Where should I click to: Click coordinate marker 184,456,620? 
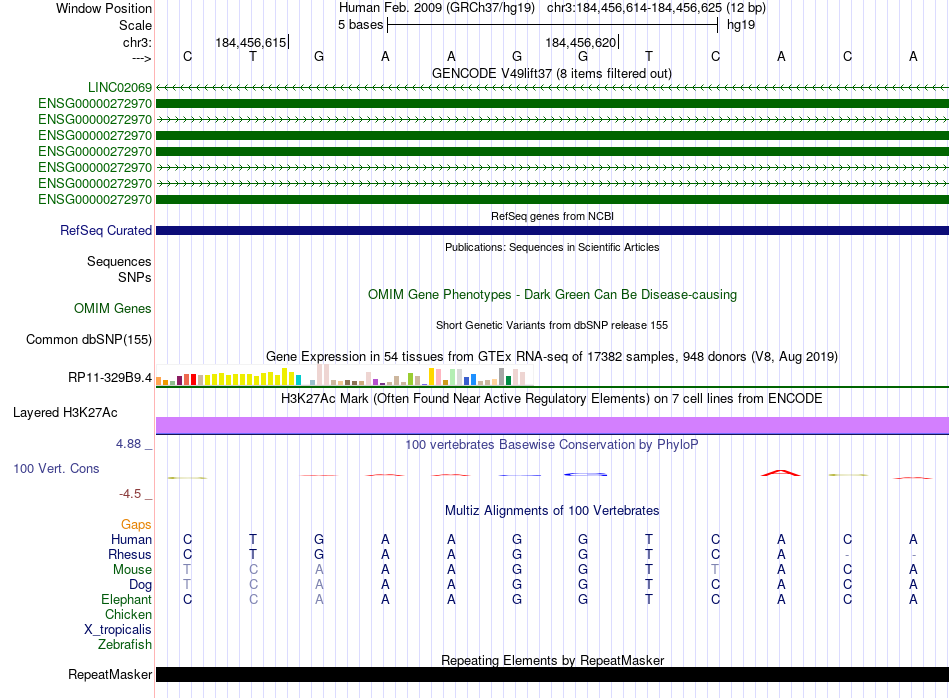(x=580, y=42)
